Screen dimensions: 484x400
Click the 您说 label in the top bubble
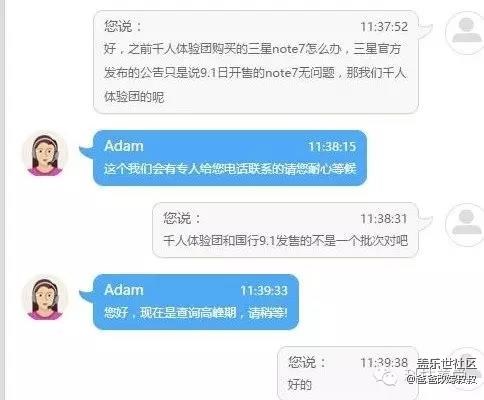coord(123,26)
